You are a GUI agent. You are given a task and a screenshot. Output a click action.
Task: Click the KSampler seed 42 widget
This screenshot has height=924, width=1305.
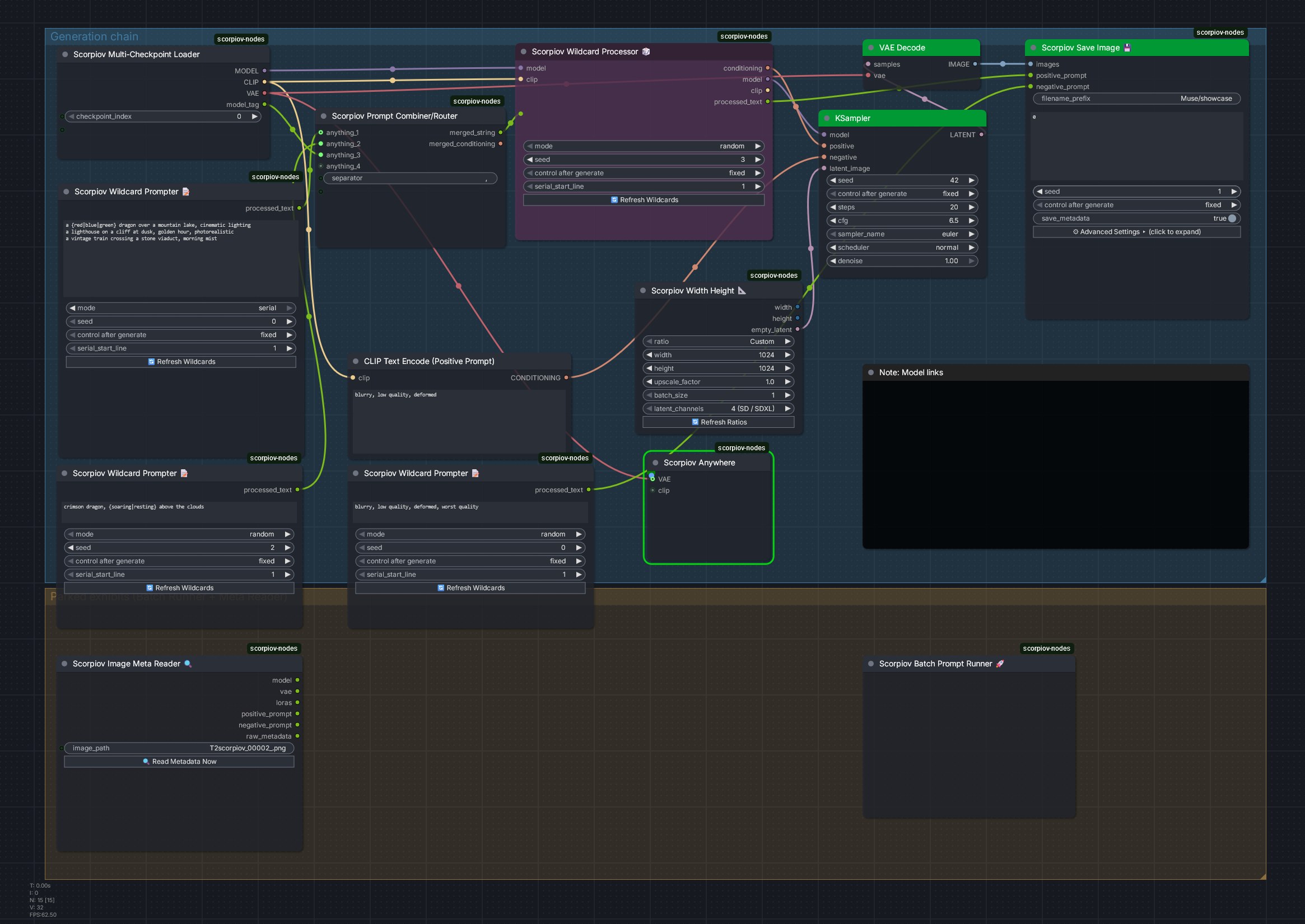click(902, 180)
